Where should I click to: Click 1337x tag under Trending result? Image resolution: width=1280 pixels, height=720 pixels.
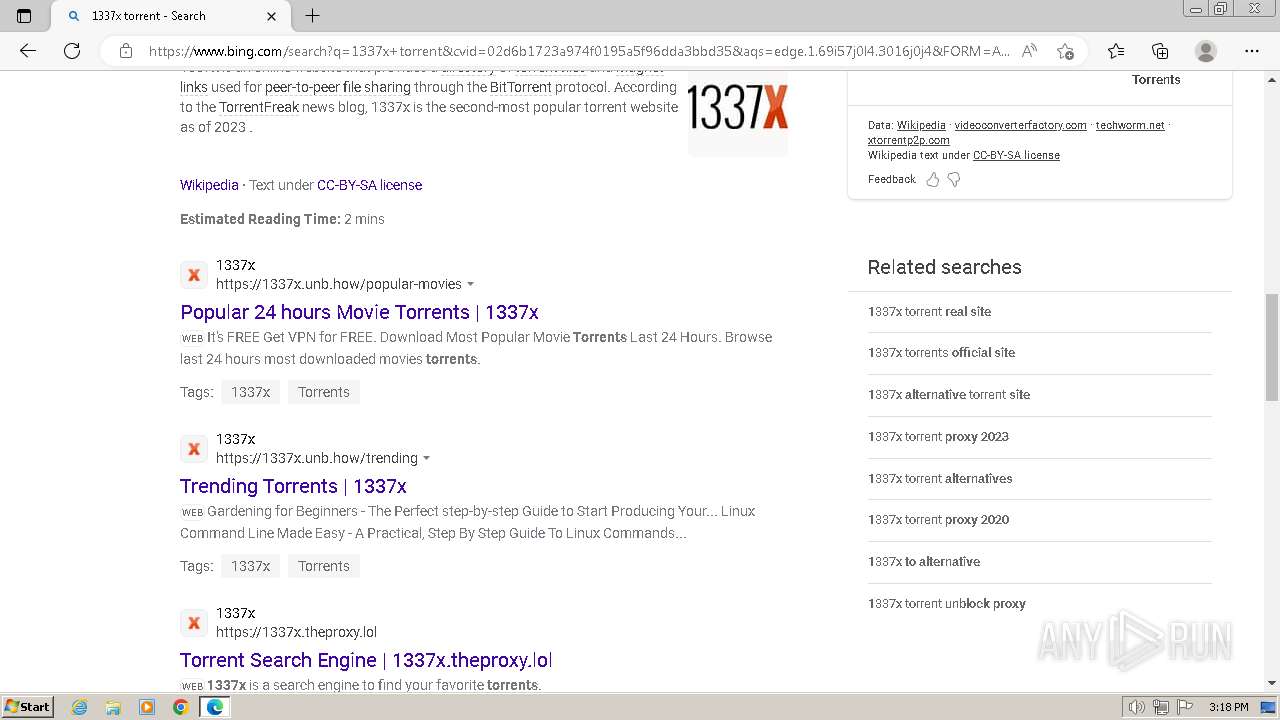tap(250, 566)
